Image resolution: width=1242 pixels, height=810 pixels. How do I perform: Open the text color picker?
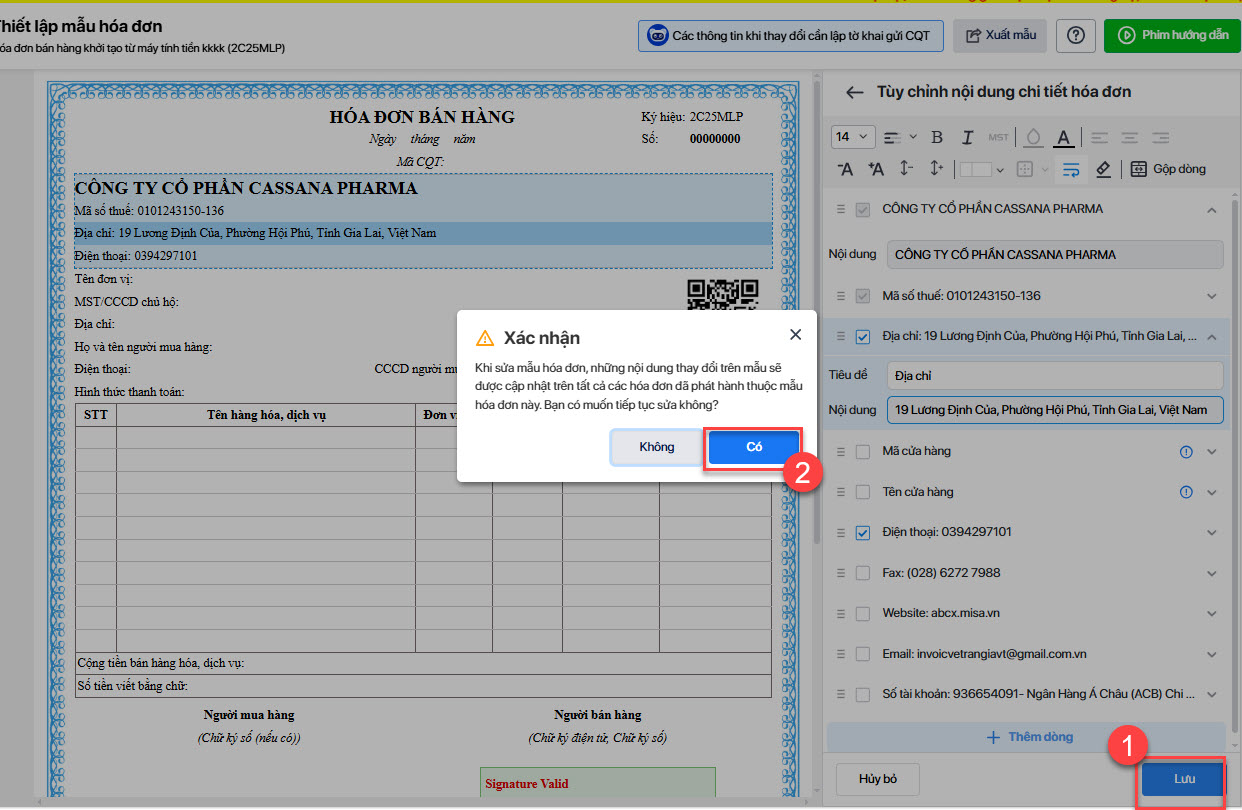(1064, 137)
